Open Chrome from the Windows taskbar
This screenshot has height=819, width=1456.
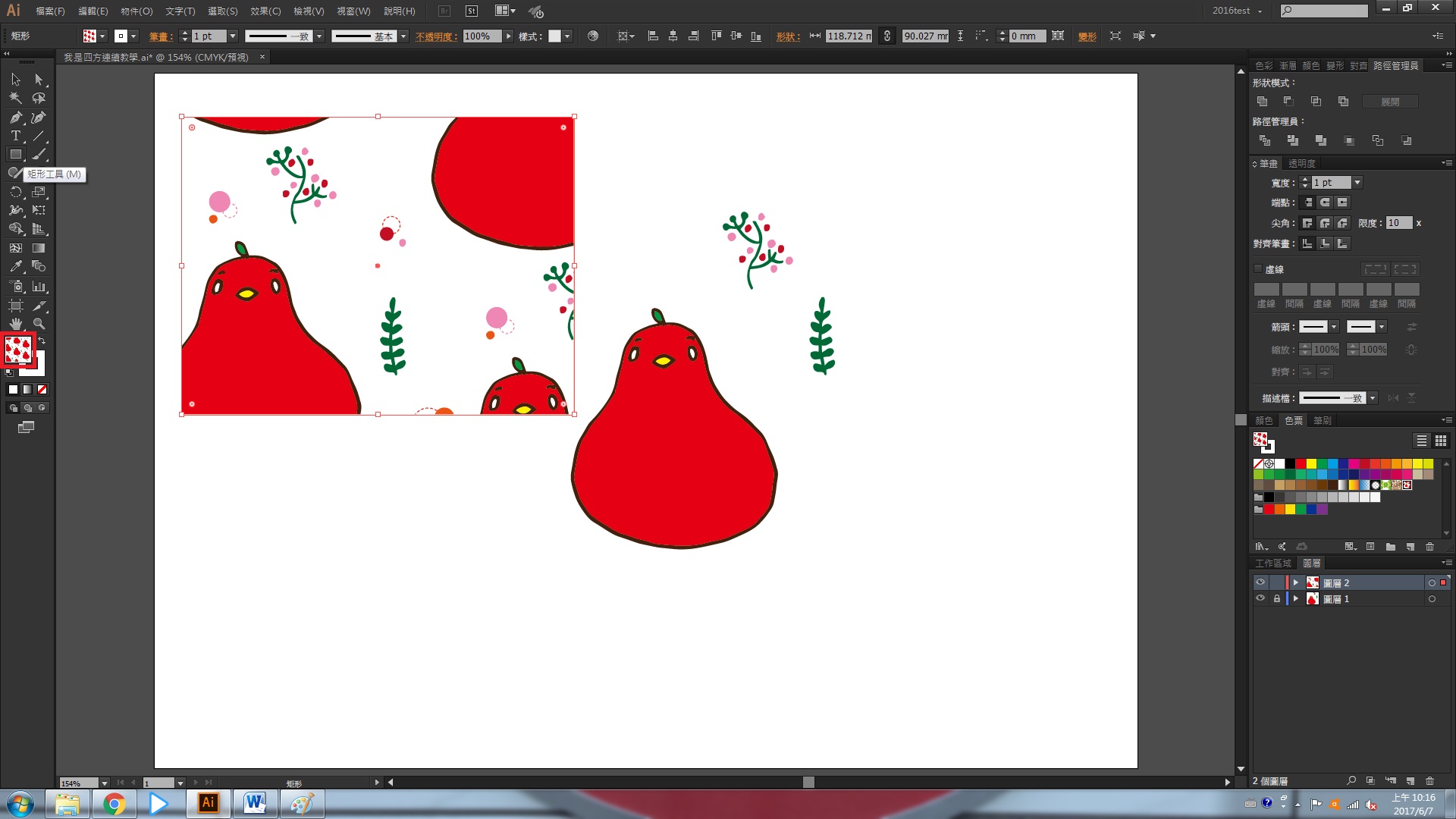(x=115, y=804)
